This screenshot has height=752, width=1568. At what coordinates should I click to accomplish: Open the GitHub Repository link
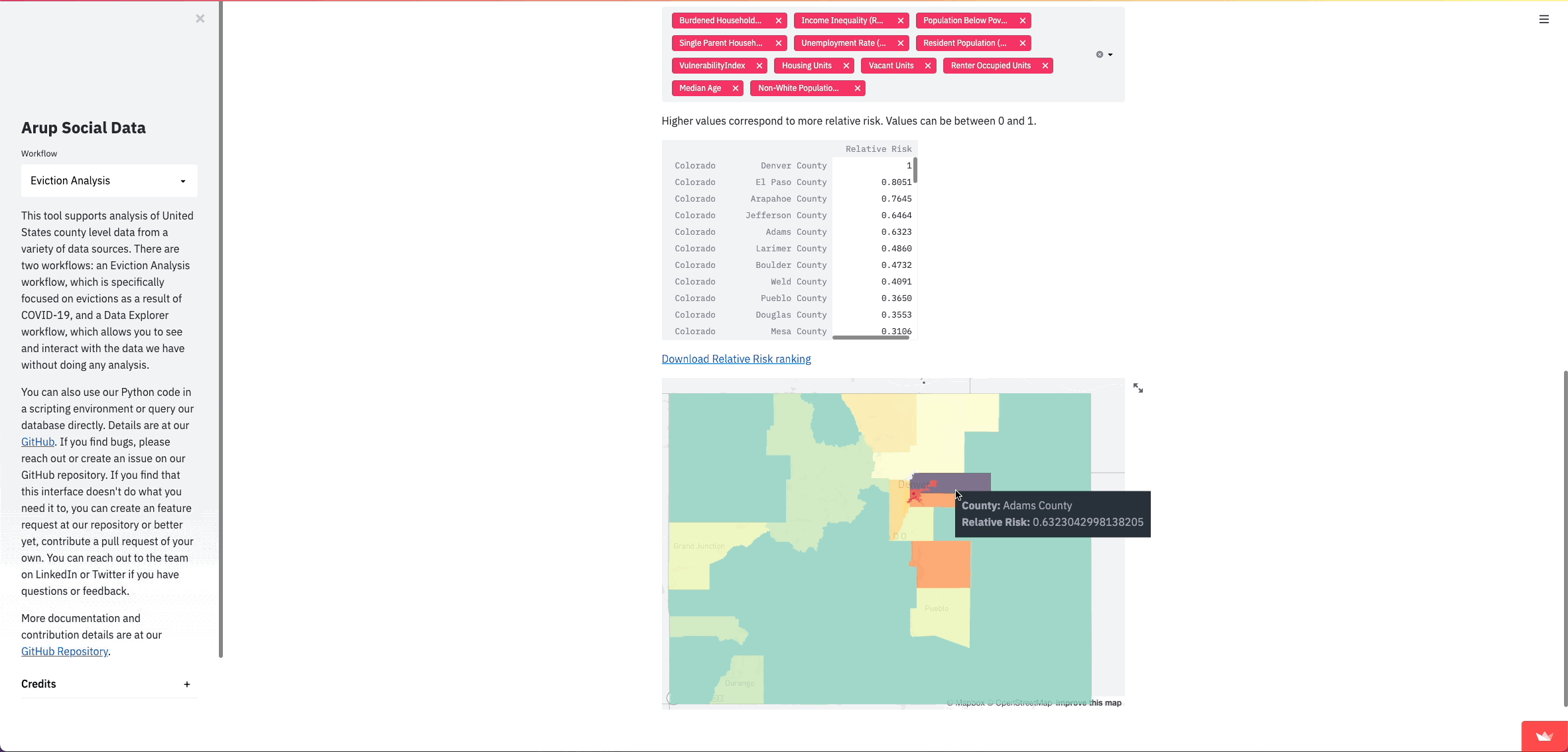64,651
